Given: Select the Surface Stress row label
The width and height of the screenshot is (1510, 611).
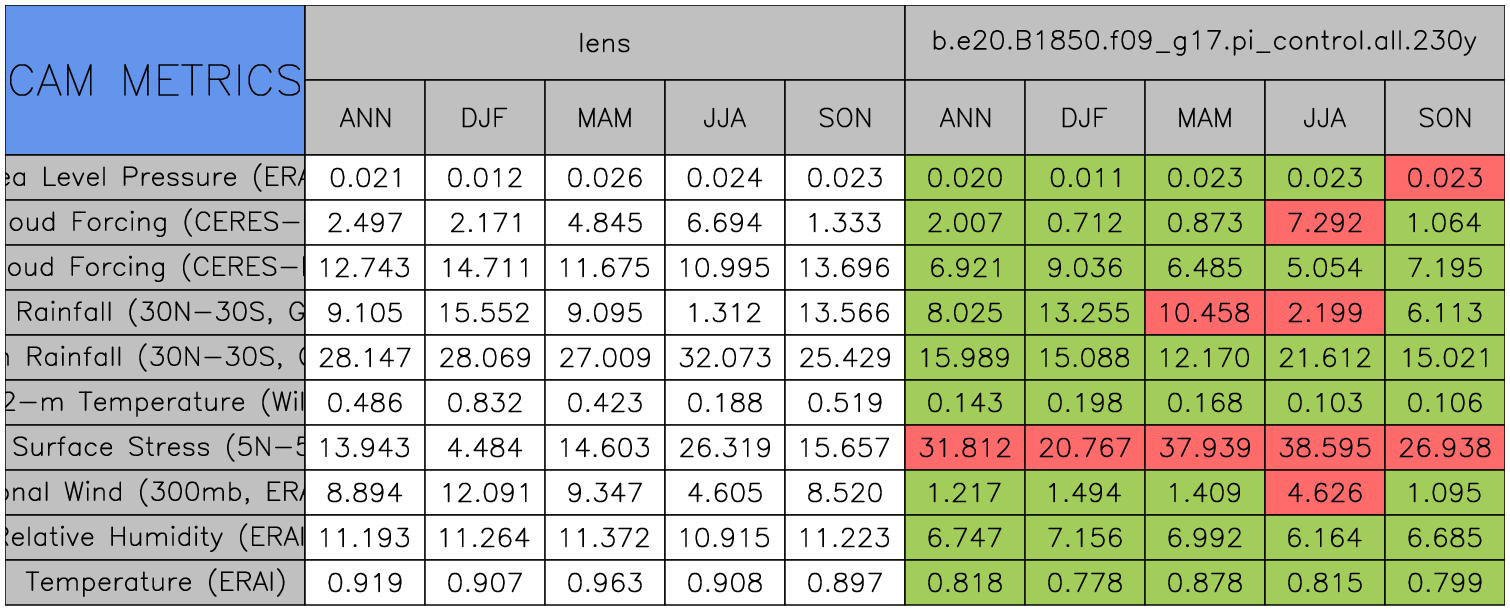Looking at the screenshot, I should (x=155, y=448).
